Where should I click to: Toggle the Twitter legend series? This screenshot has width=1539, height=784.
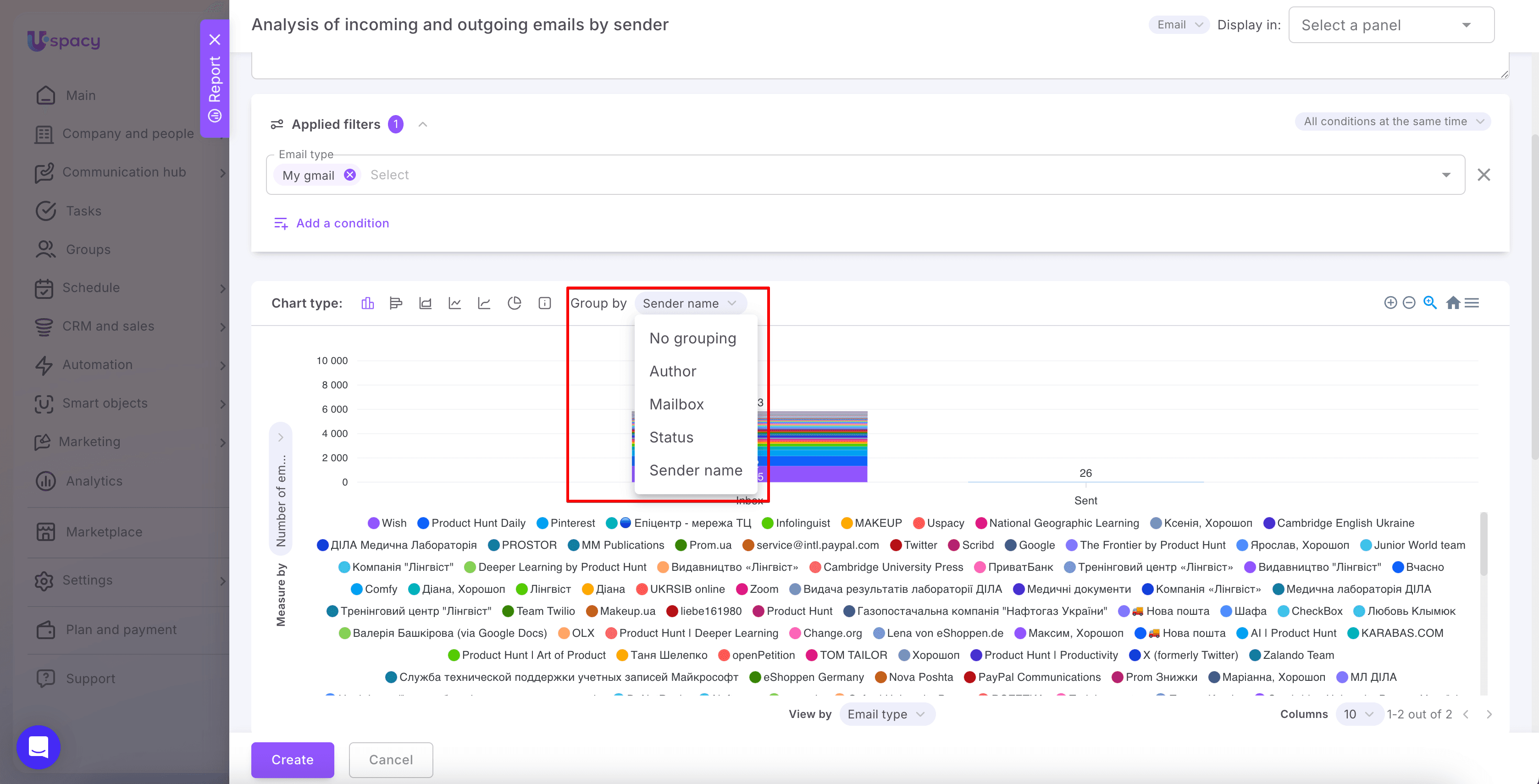coord(913,545)
